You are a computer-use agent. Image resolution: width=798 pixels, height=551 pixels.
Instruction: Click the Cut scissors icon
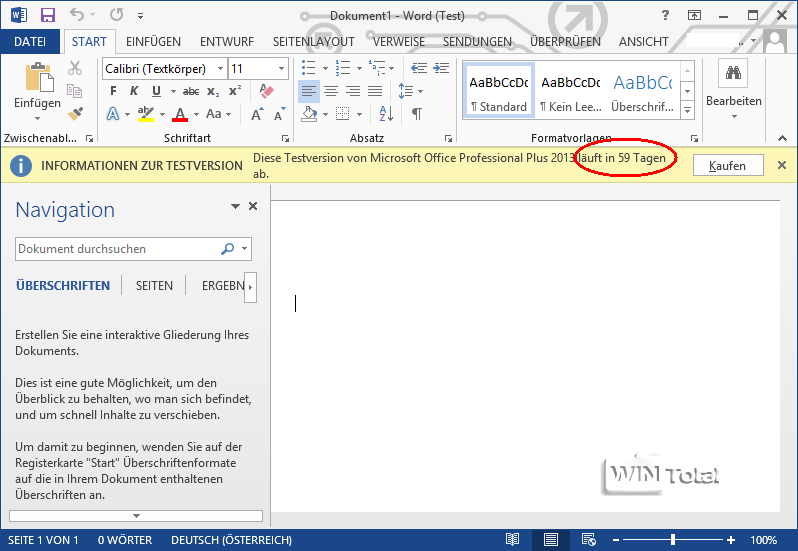coord(75,68)
